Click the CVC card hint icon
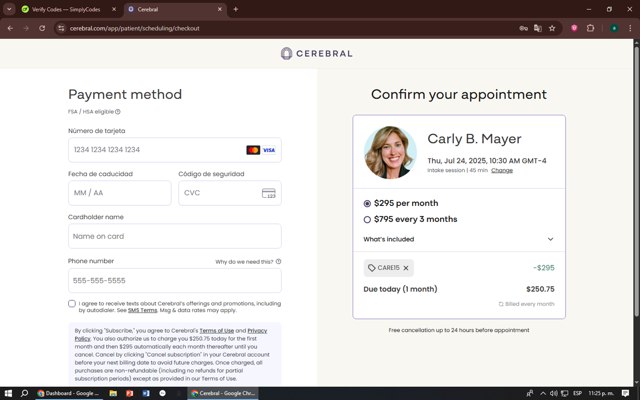This screenshot has width=640, height=400. point(269,193)
